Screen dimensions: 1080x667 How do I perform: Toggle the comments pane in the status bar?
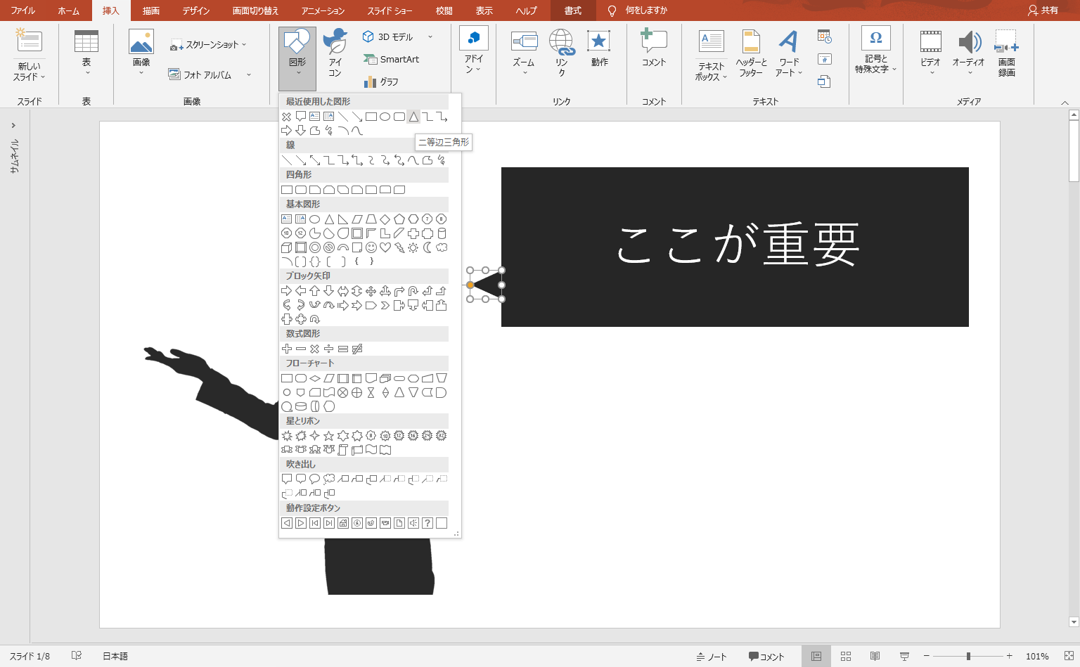click(x=767, y=656)
